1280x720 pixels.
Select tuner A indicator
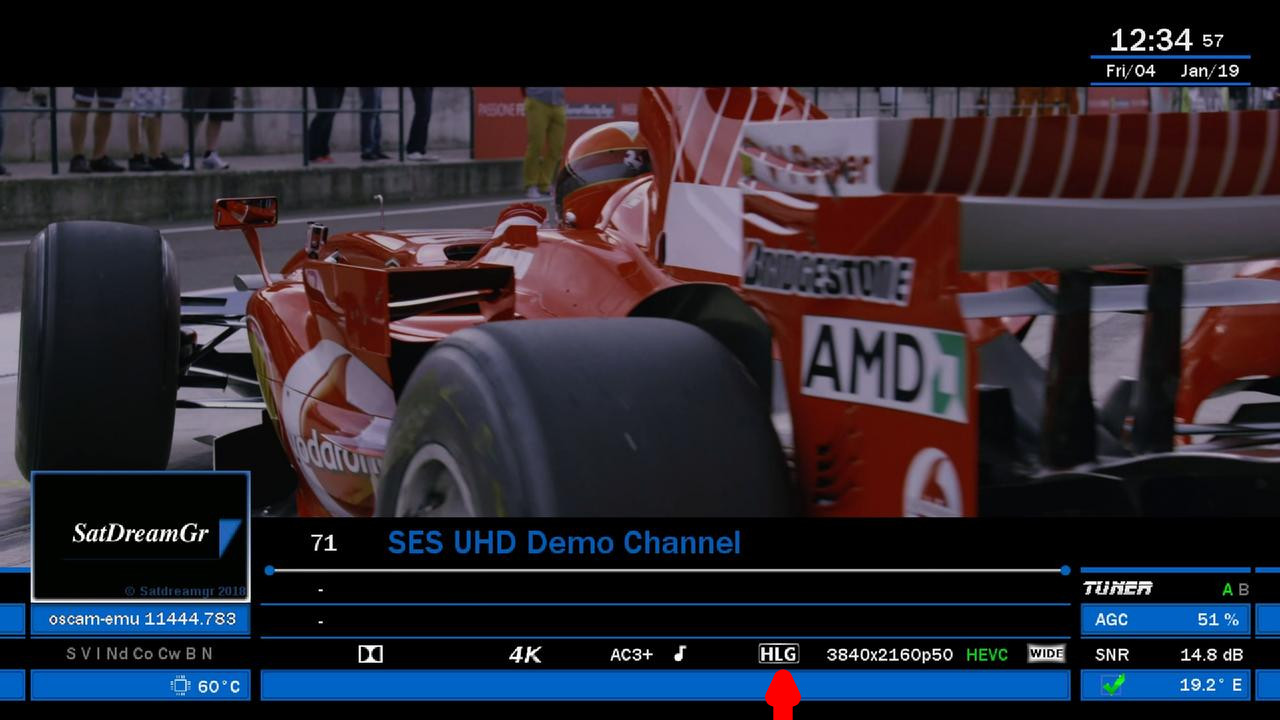pyautogui.click(x=1228, y=590)
